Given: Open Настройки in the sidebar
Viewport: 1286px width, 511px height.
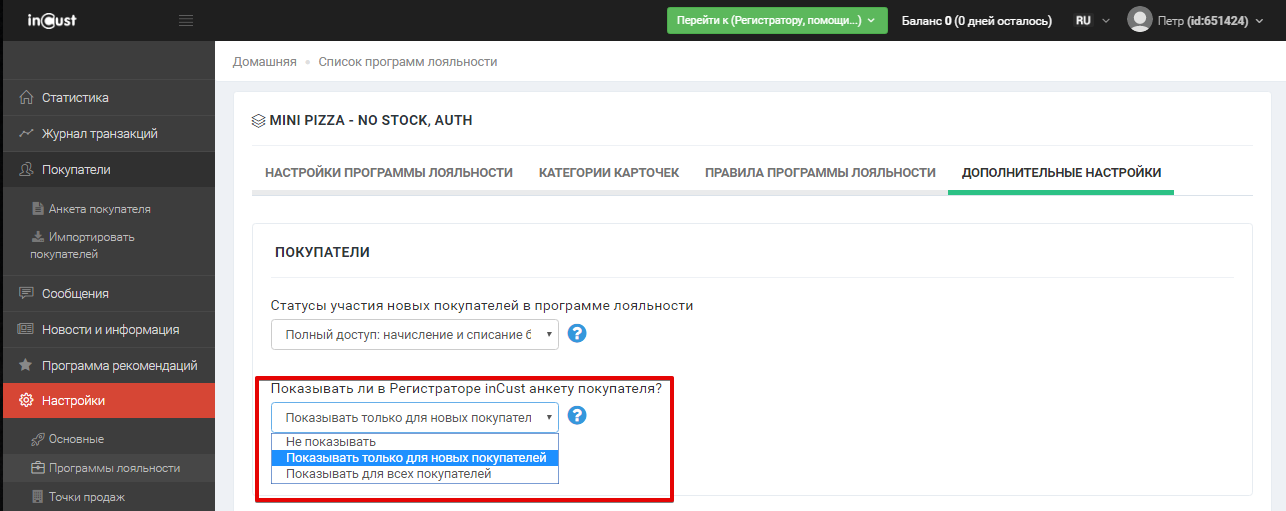Looking at the screenshot, I should [107, 401].
